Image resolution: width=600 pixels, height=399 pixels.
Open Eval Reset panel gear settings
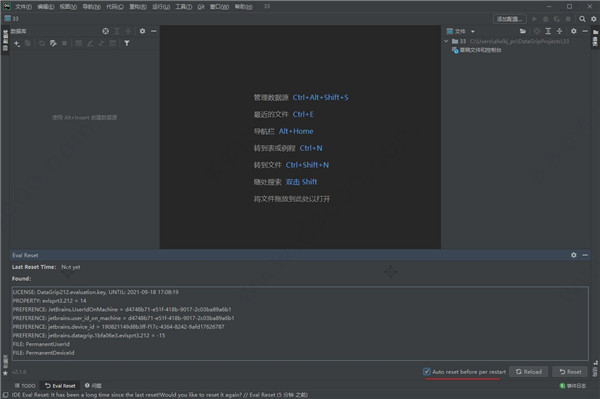point(574,255)
